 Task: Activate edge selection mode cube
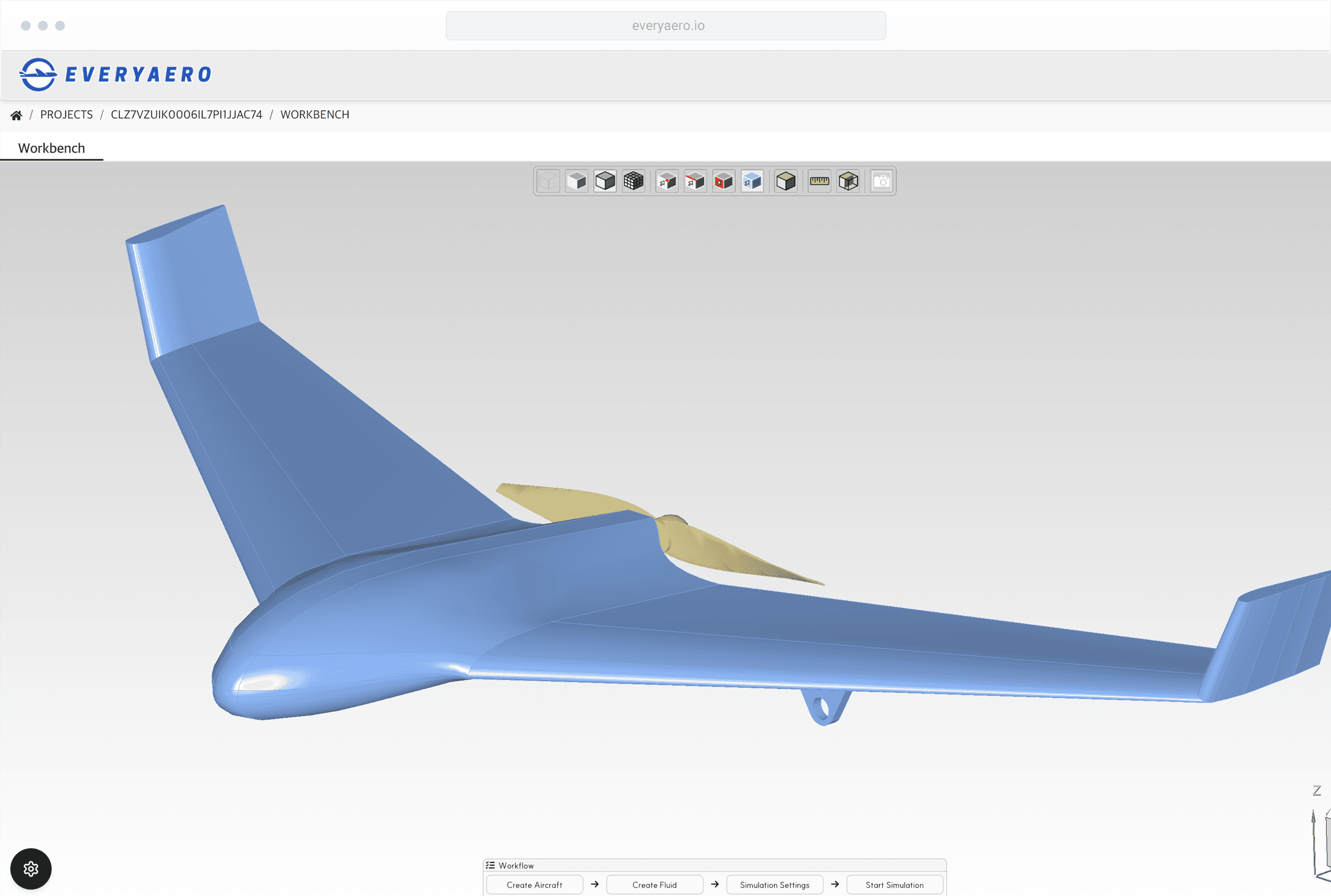tap(695, 181)
